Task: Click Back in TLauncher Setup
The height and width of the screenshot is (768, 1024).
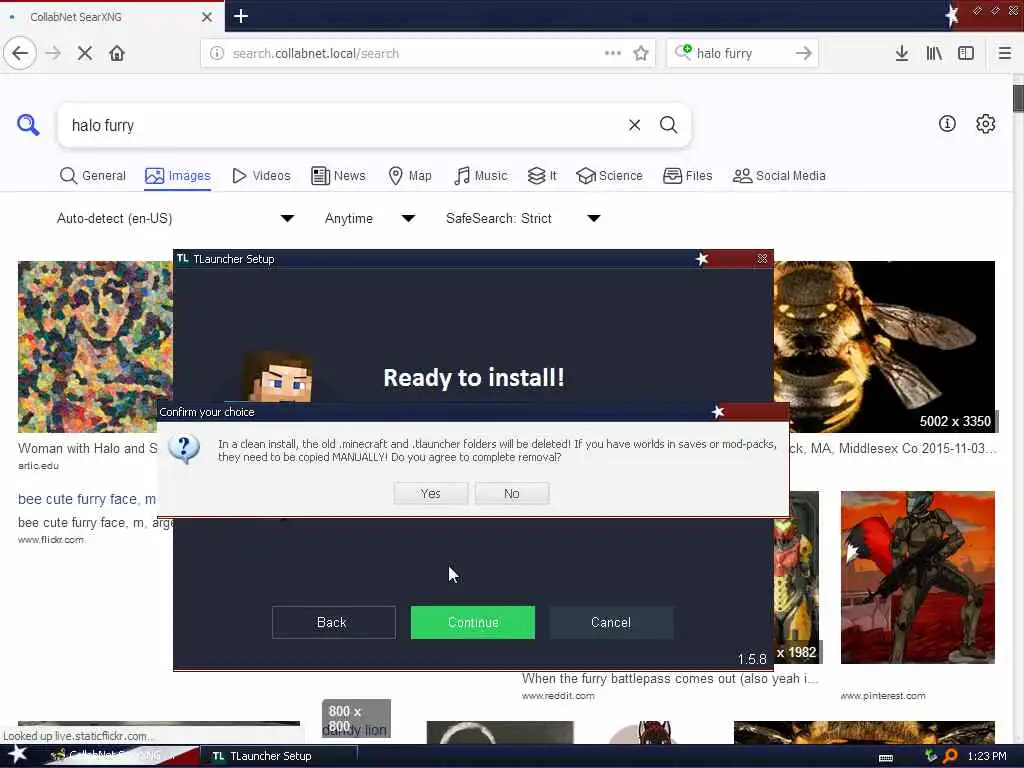Action: [334, 622]
